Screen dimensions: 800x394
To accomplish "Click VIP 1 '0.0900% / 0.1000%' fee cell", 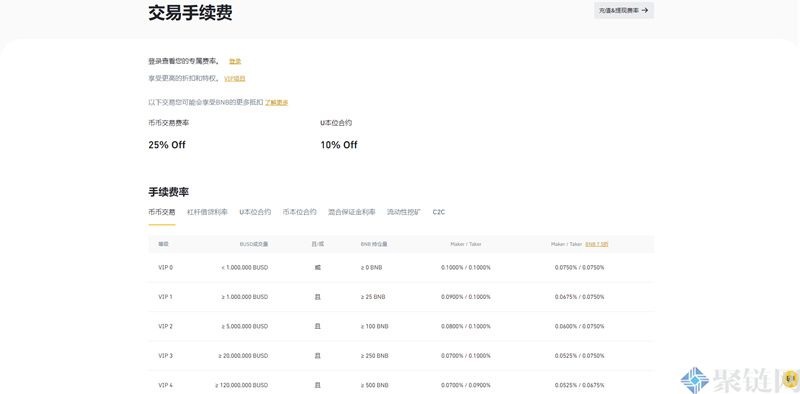I will click(466, 297).
